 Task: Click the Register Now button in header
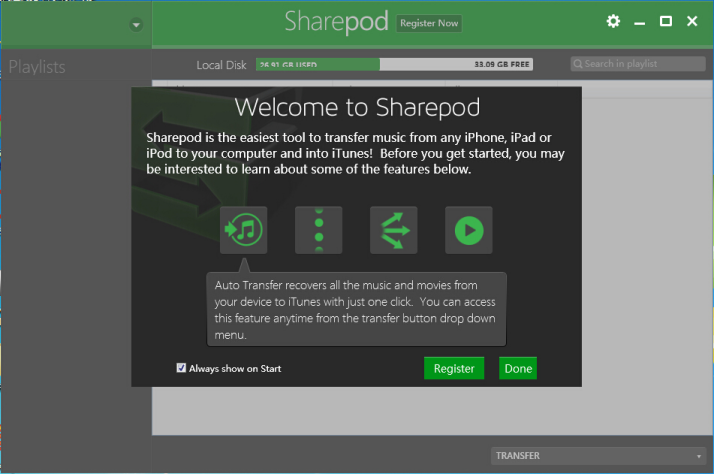[x=429, y=23]
